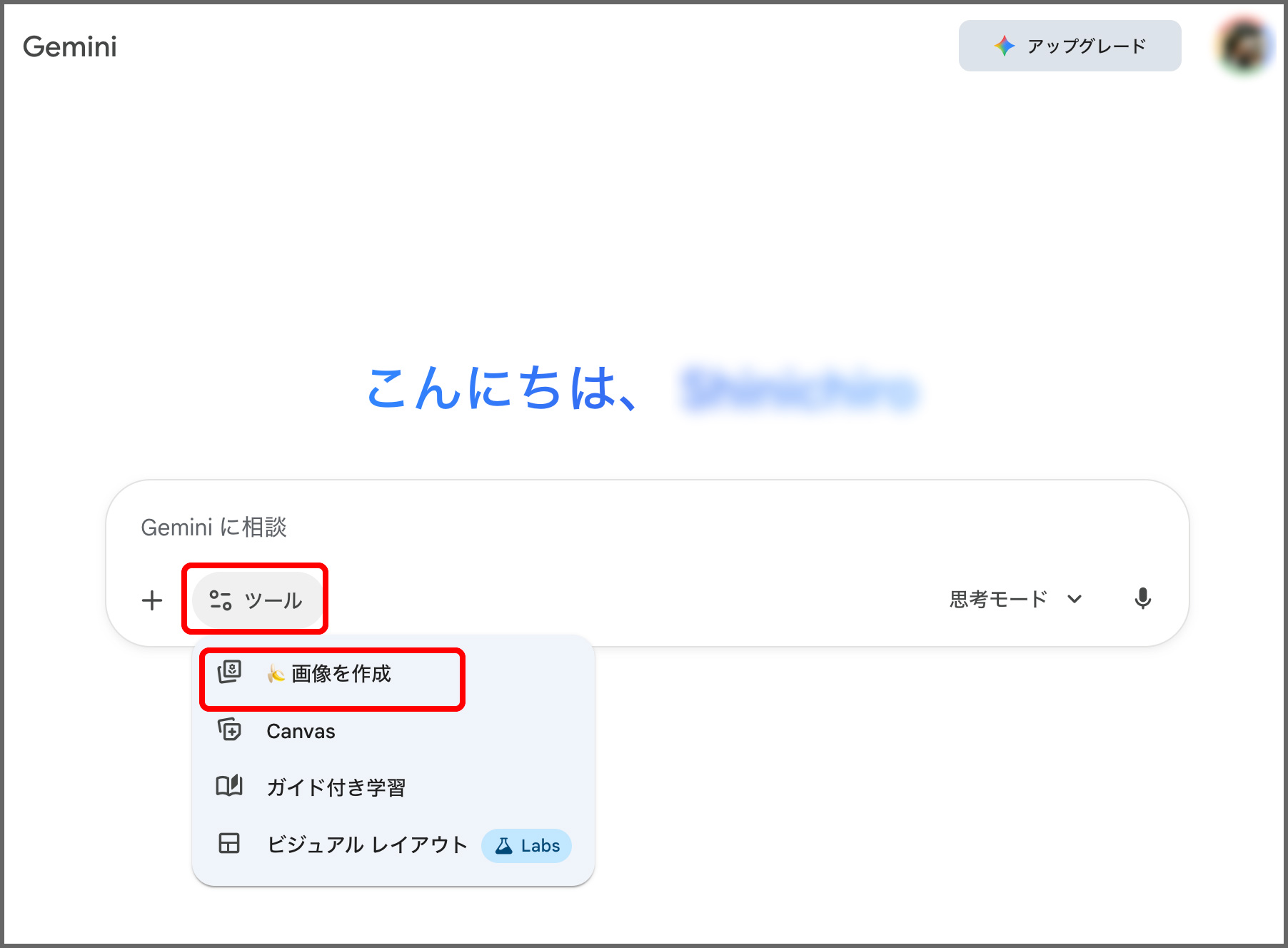Image resolution: width=1288 pixels, height=948 pixels.
Task: Open the profile avatar account menu
Action: 1244,46
